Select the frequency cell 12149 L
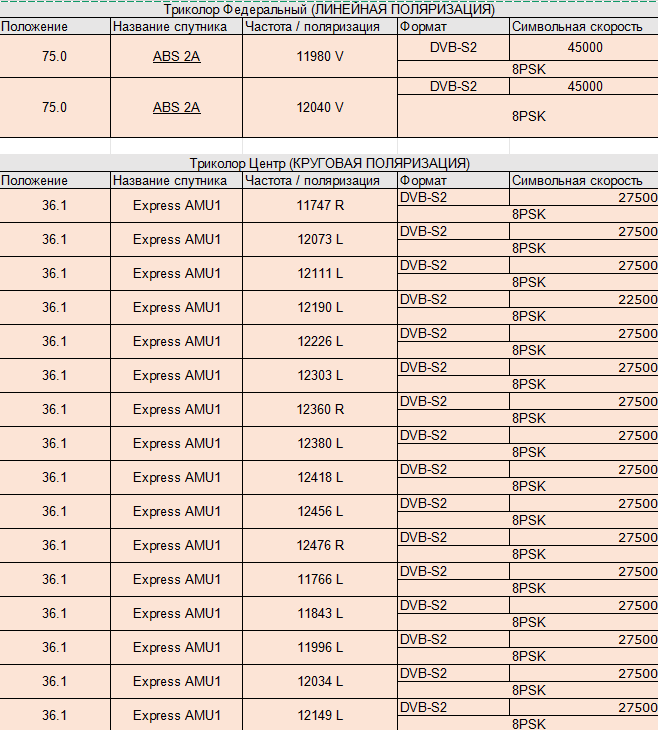 click(x=320, y=715)
